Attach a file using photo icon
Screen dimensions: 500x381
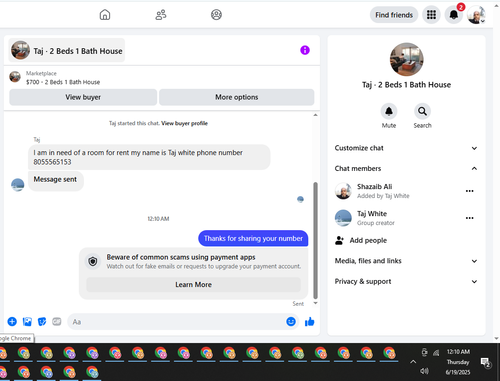point(27,322)
